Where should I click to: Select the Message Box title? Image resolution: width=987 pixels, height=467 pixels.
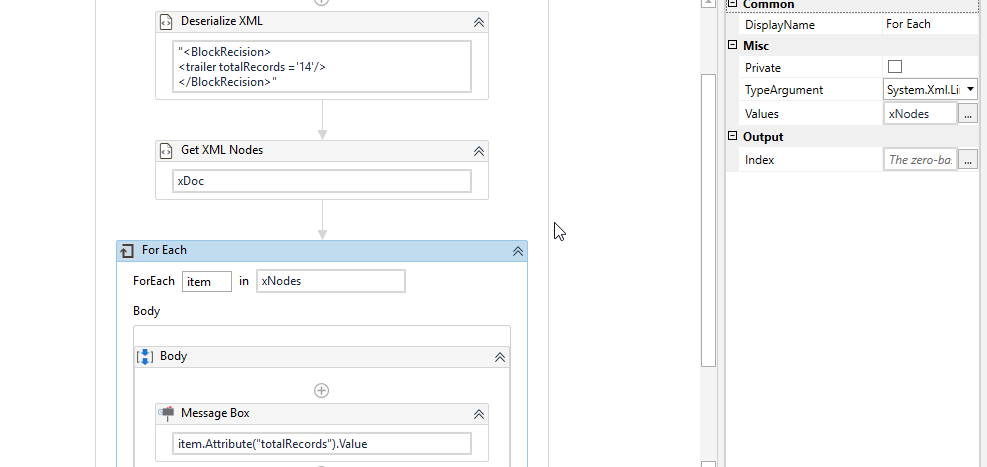[x=215, y=414]
